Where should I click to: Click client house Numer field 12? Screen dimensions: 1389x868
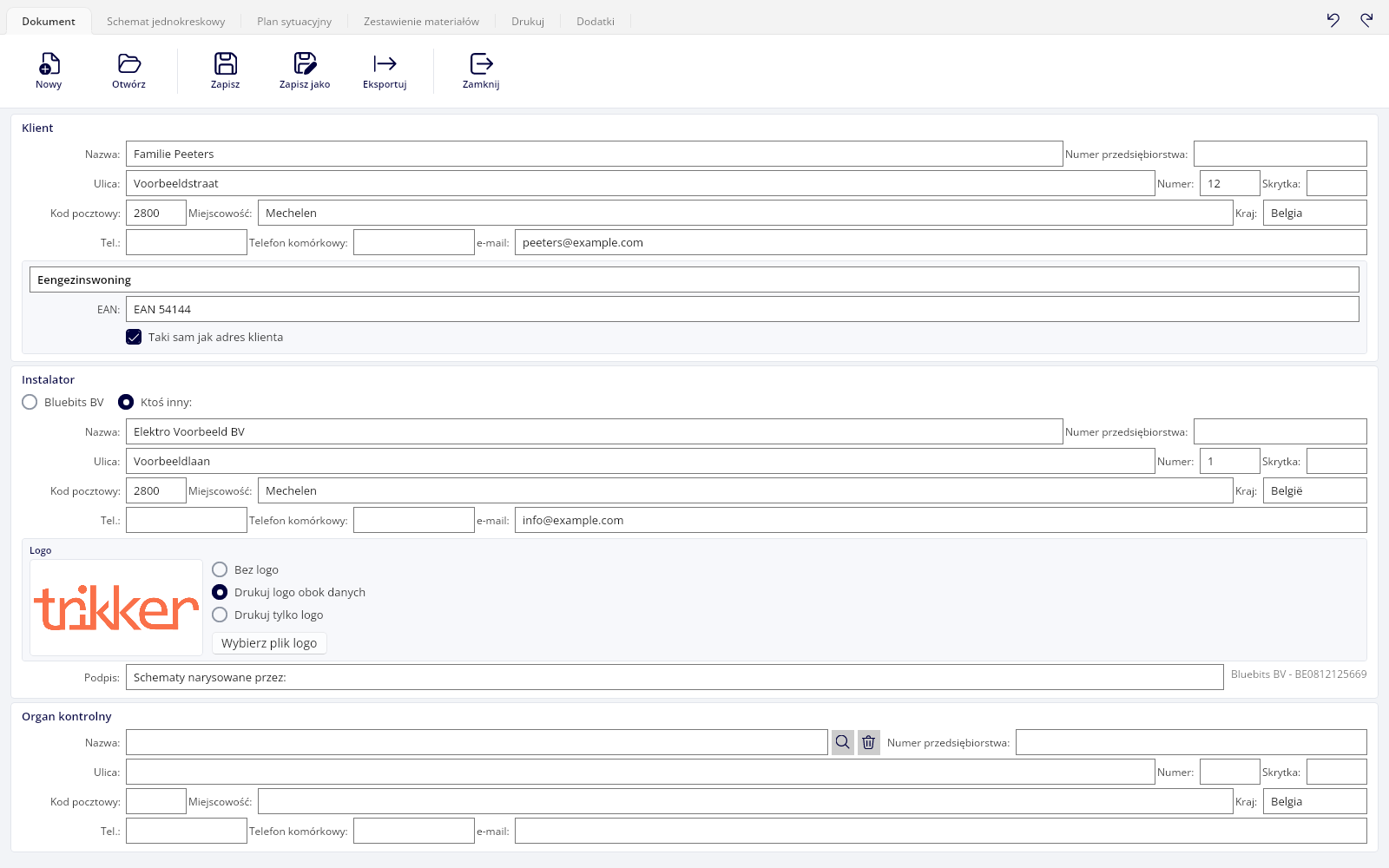click(1230, 183)
